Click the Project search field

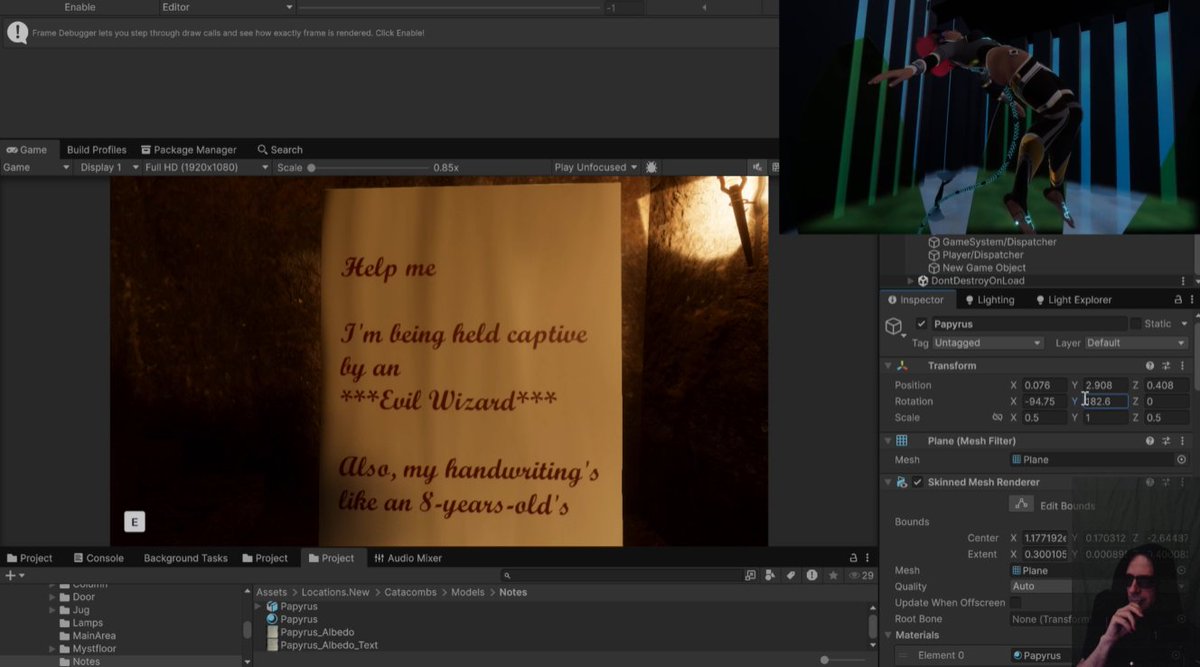coord(620,575)
